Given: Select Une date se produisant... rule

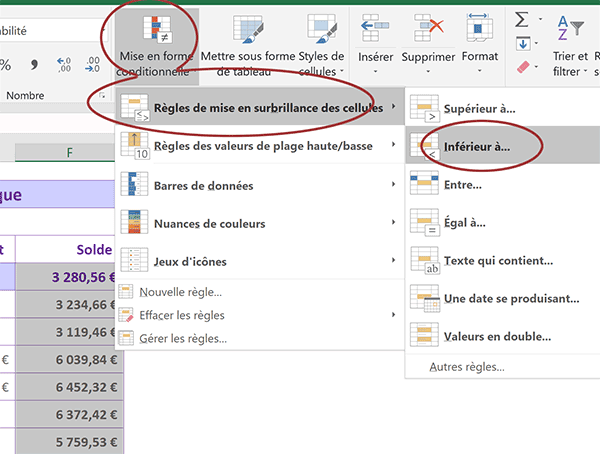Looking at the screenshot, I should pos(503,298).
